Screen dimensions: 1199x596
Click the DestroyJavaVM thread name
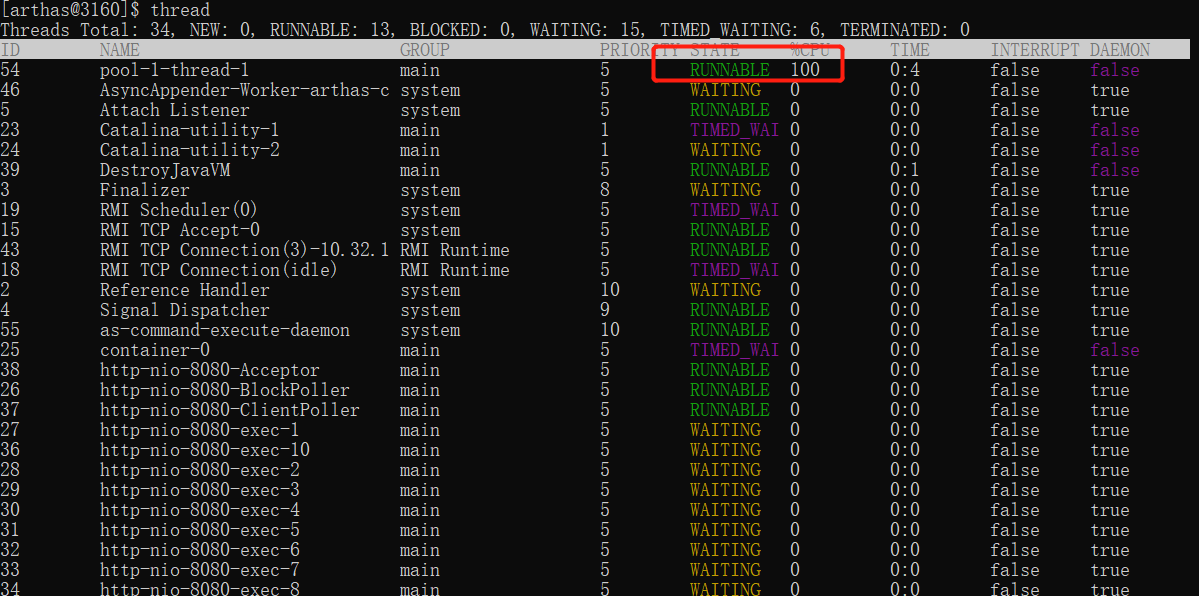click(165, 170)
